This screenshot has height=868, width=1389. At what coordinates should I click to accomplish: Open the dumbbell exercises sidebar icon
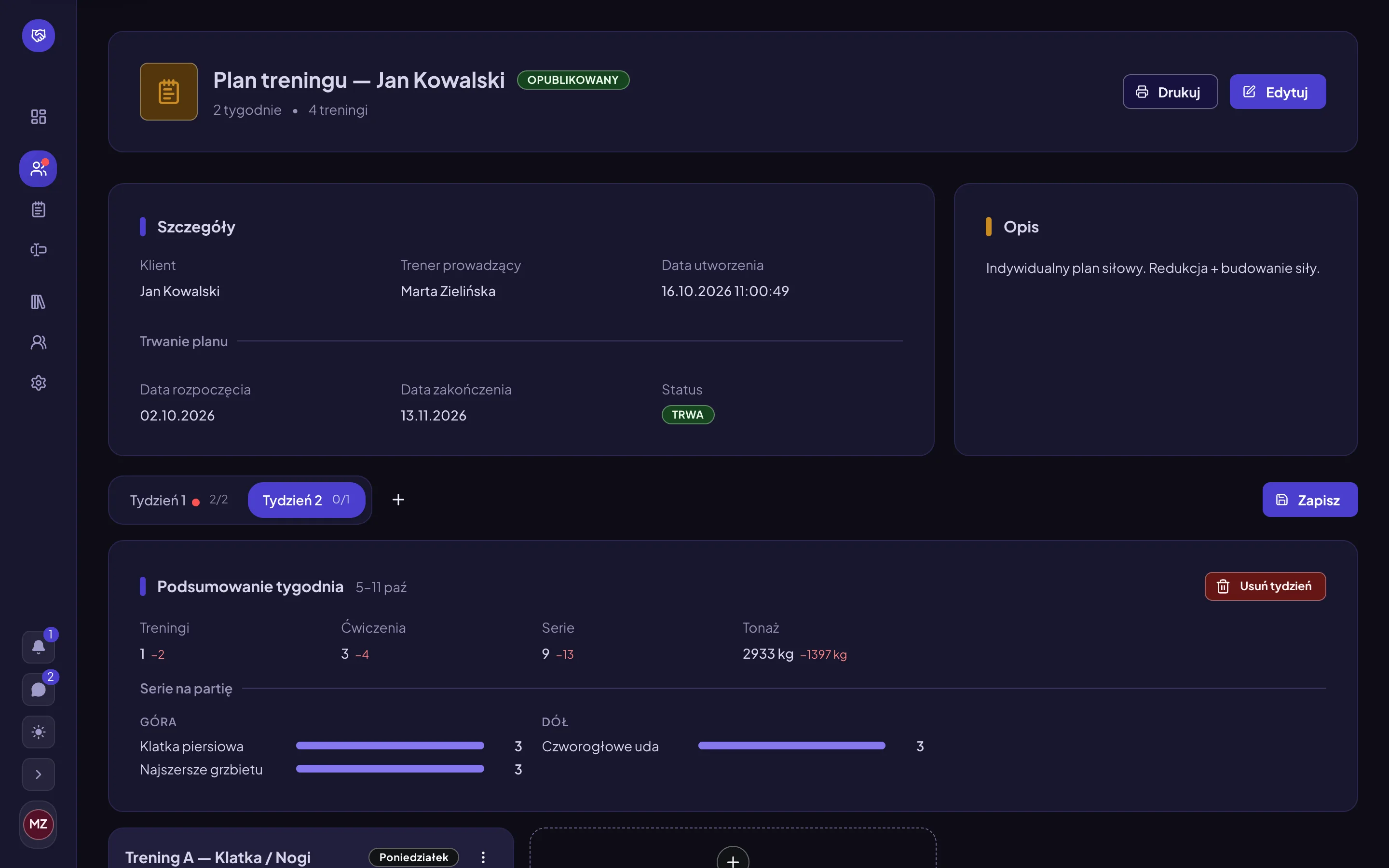[x=39, y=250]
